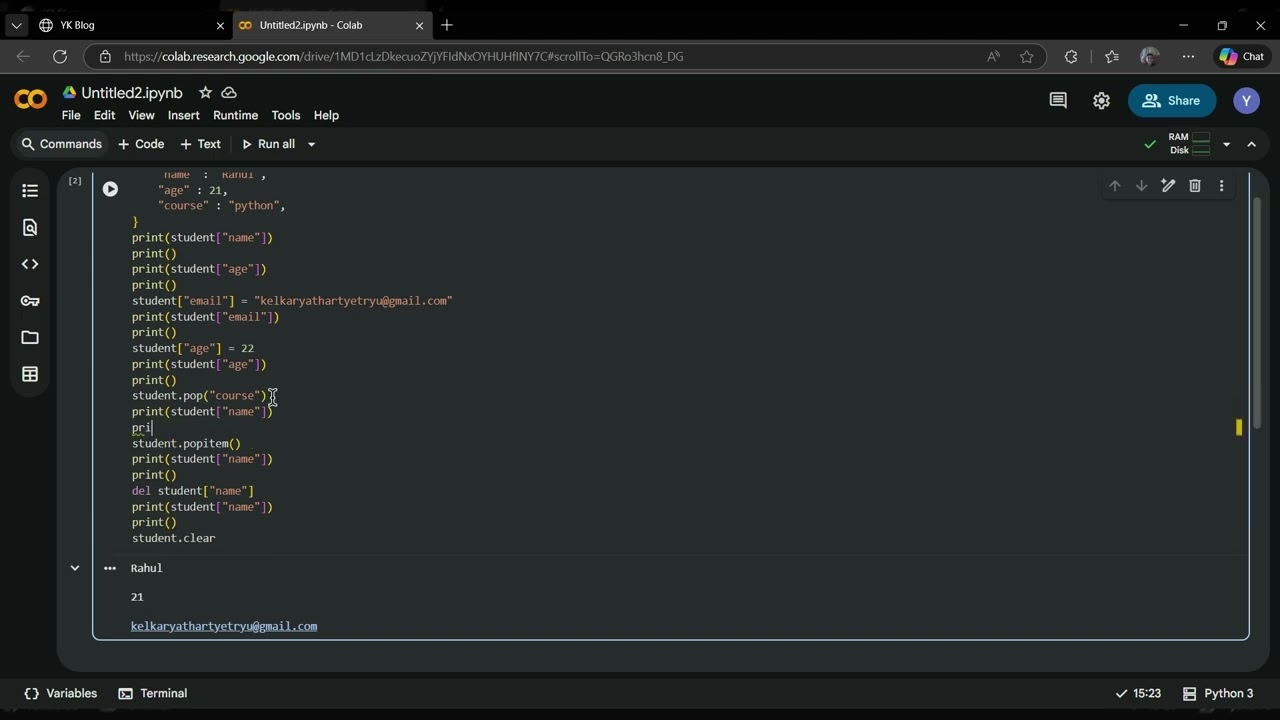1280x720 pixels.
Task: Open Find and replace sidebar icon
Action: point(30,227)
